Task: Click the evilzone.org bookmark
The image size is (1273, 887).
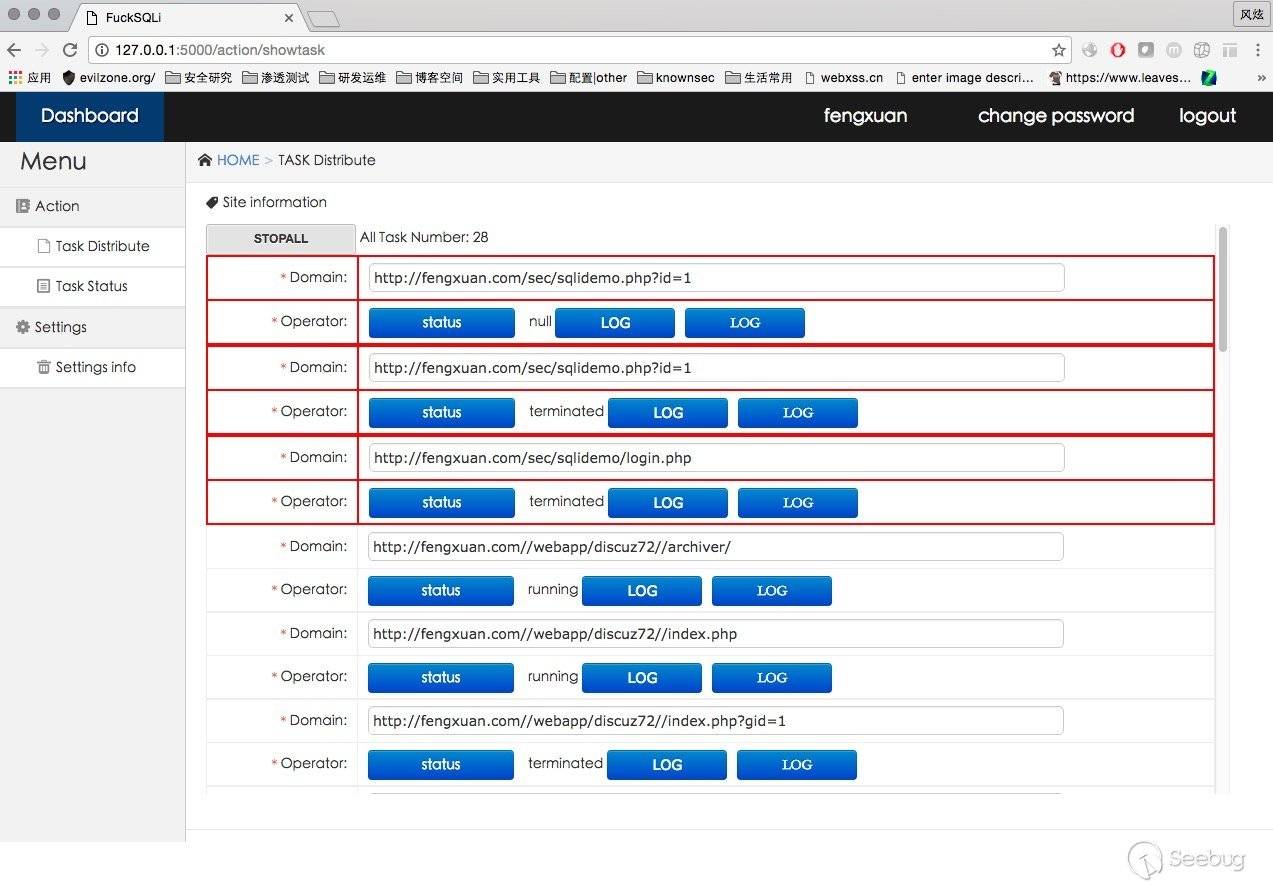Action: pos(108,77)
